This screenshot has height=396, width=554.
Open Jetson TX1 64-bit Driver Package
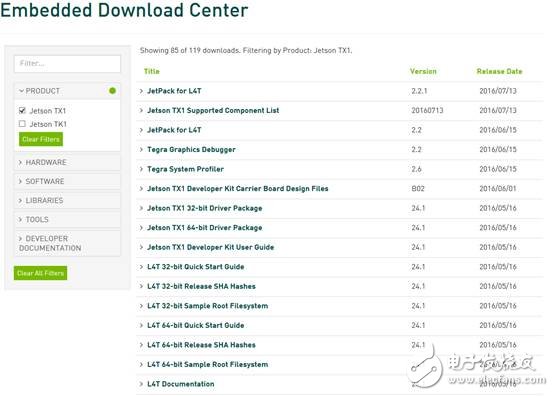[205, 228]
